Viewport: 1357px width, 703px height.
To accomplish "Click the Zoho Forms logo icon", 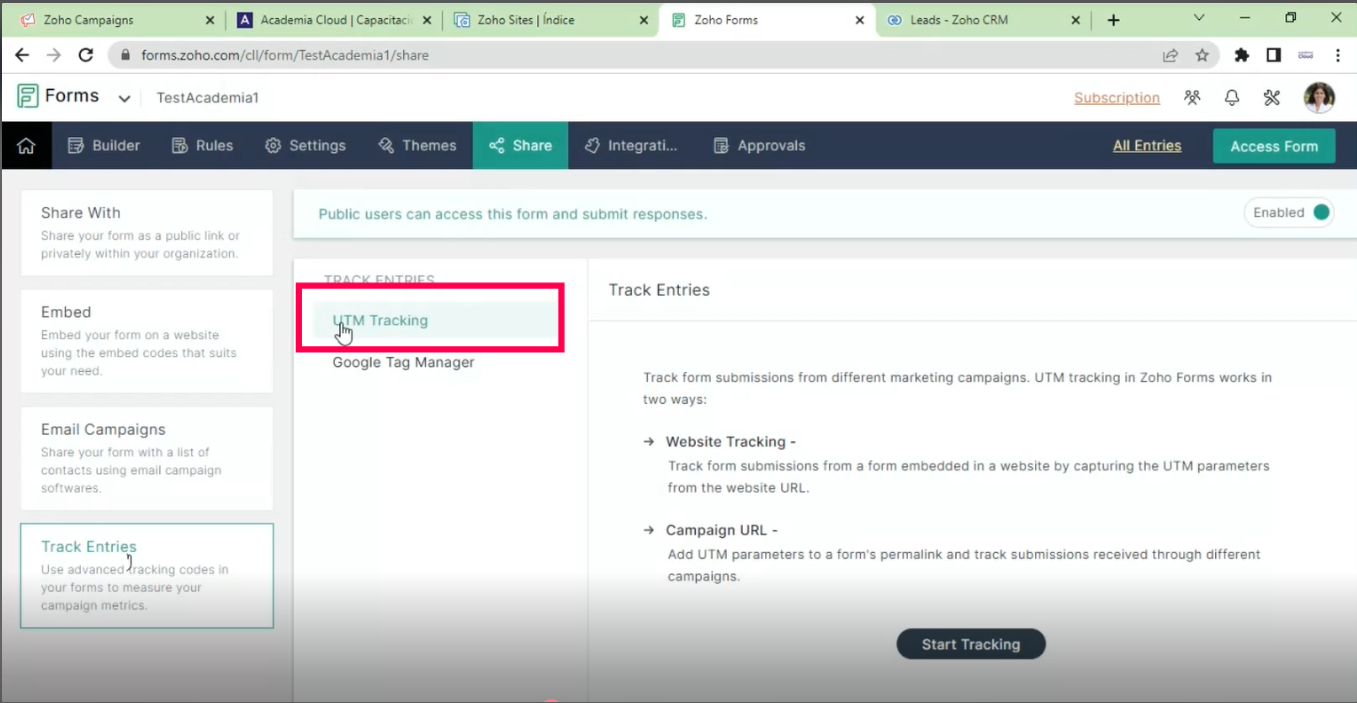I will click(x=28, y=96).
